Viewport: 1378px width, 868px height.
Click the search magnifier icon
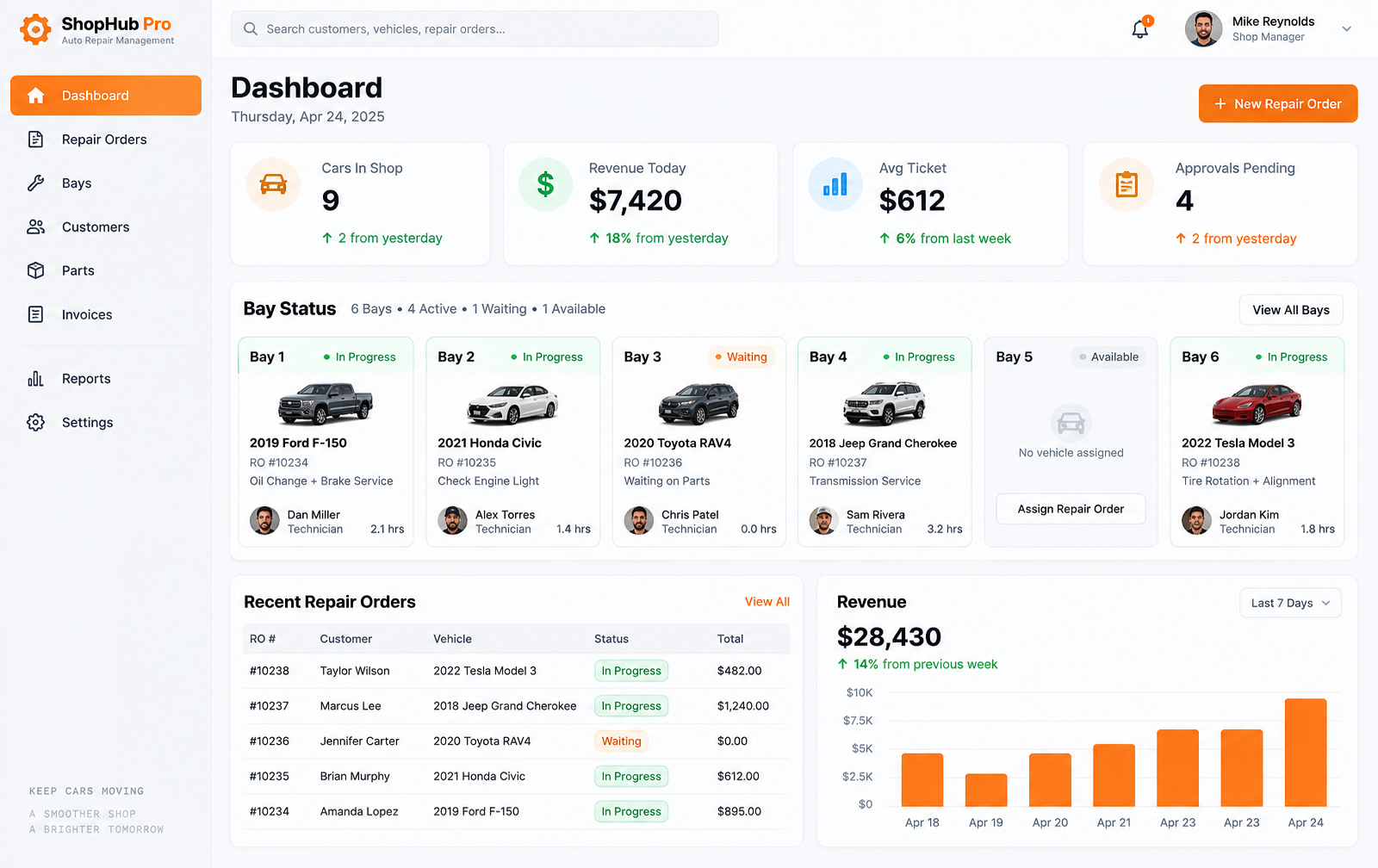click(251, 29)
